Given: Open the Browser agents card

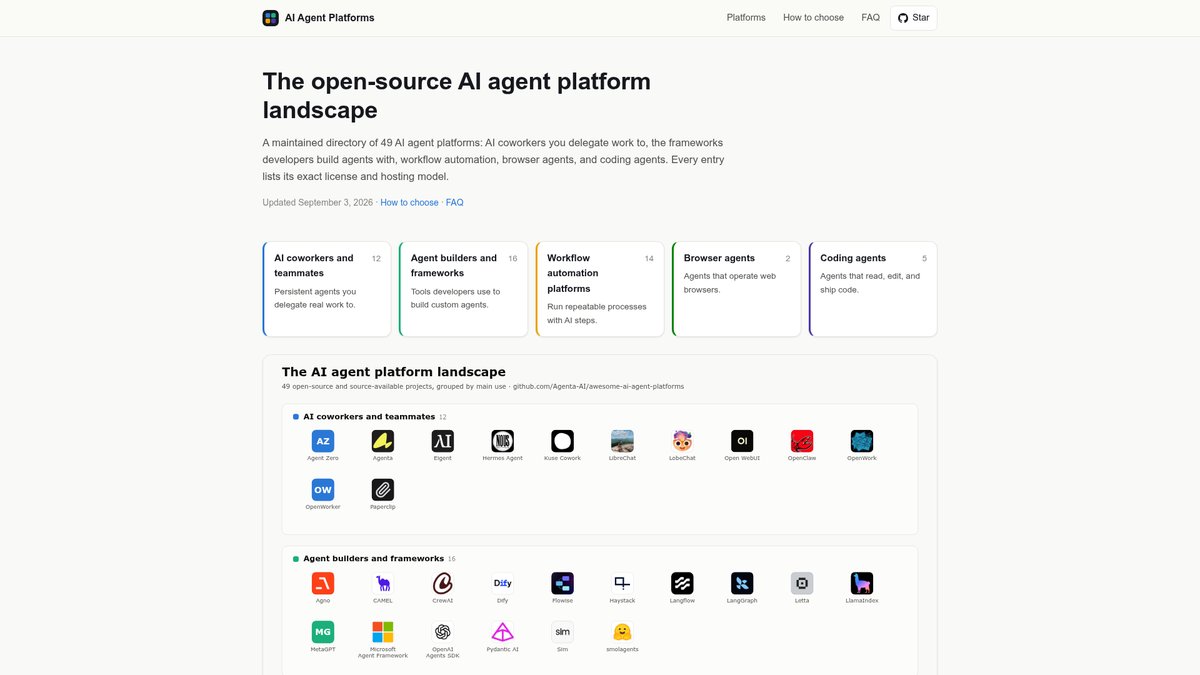Looking at the screenshot, I should pos(736,289).
